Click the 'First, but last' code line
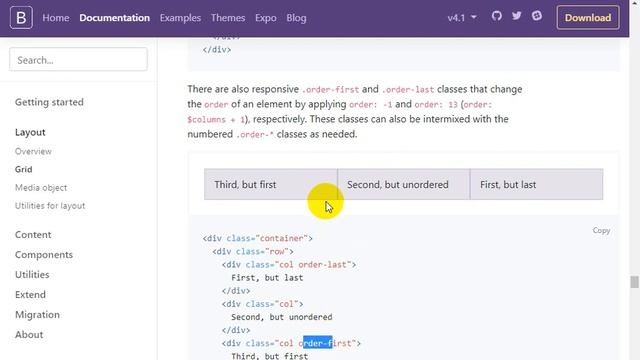Viewport: 640px width, 360px height. coord(267,278)
